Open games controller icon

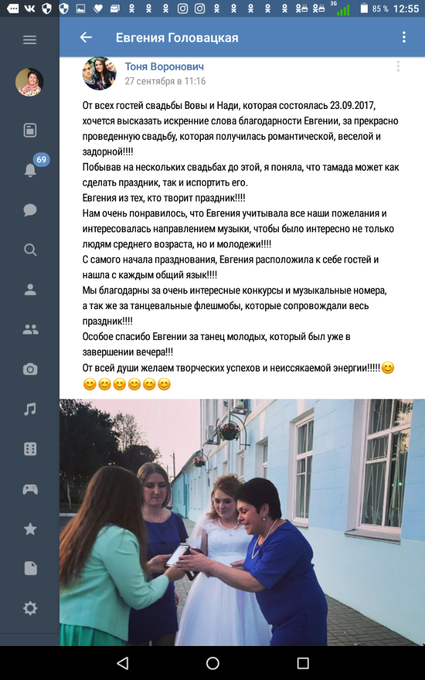30,489
